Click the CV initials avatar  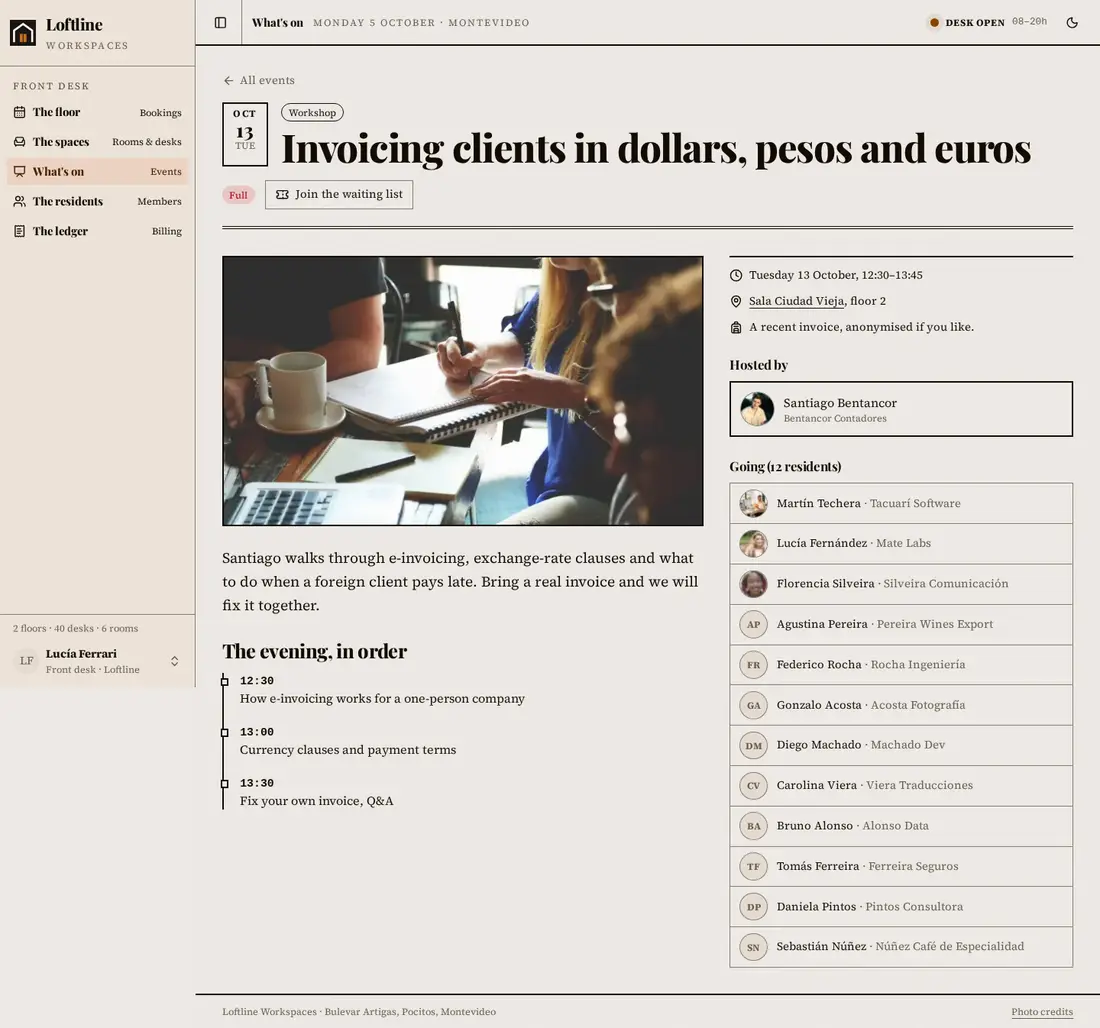753,785
